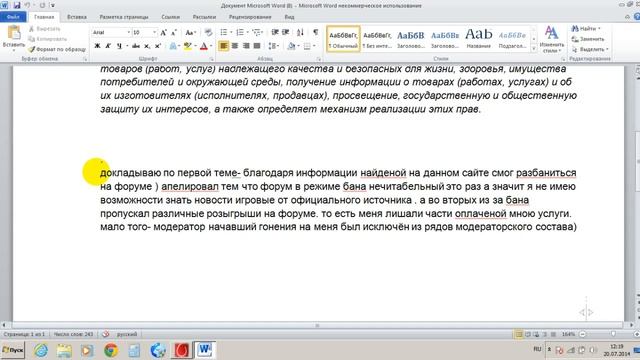
Task: Toggle Underline (Ч) formatting
Action: click(x=119, y=46)
